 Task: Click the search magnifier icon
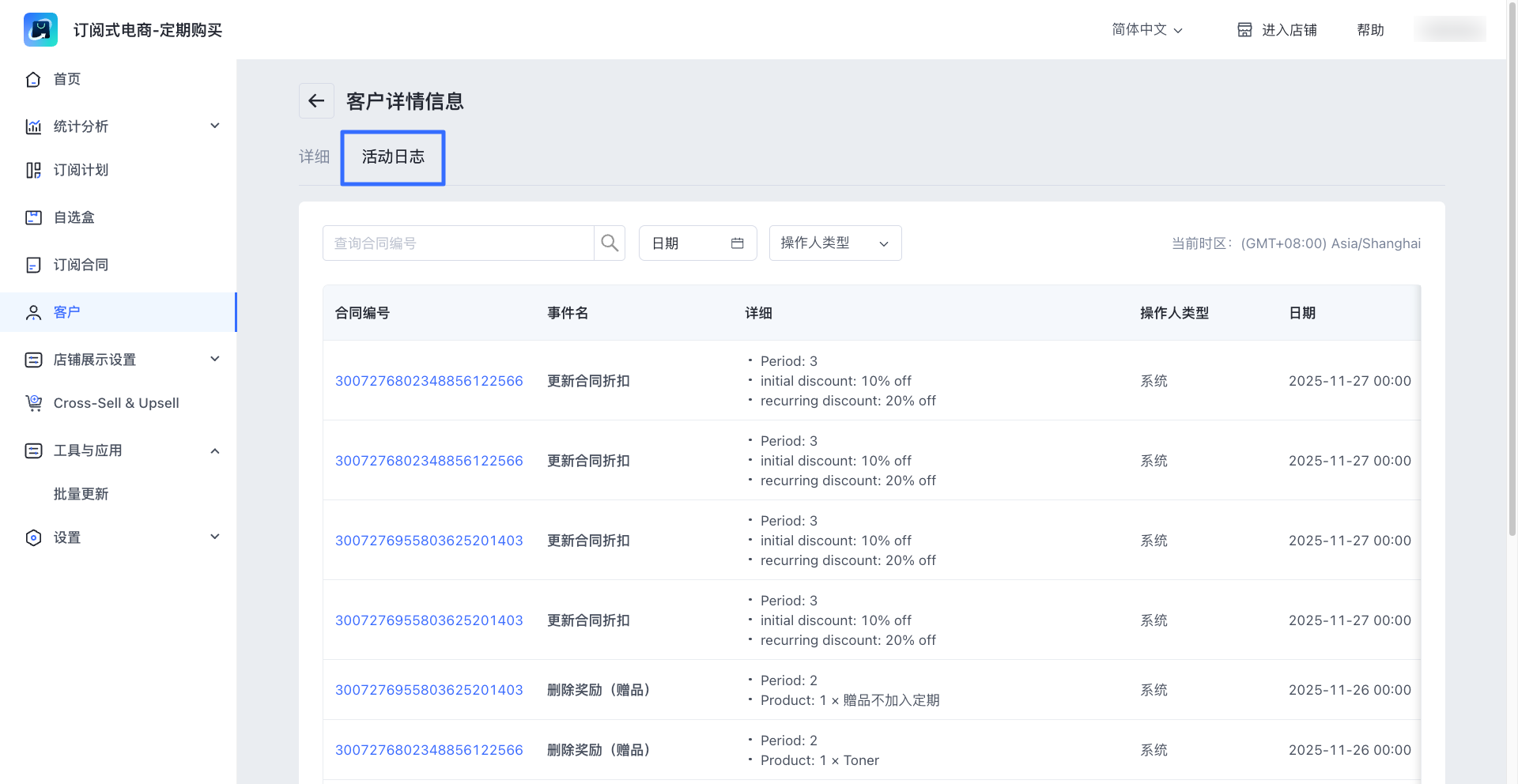click(610, 243)
